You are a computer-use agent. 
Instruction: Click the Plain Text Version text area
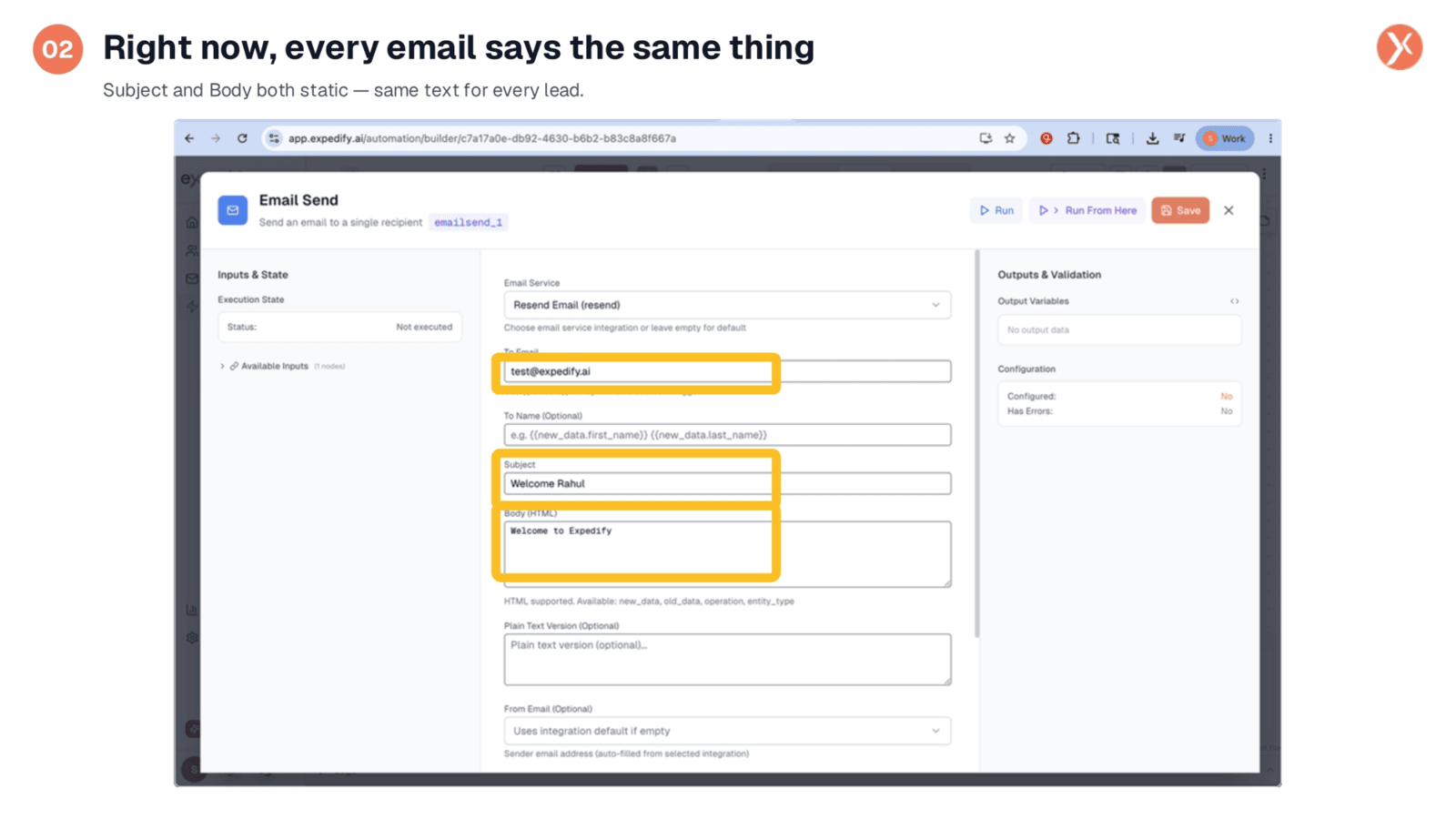(x=727, y=660)
